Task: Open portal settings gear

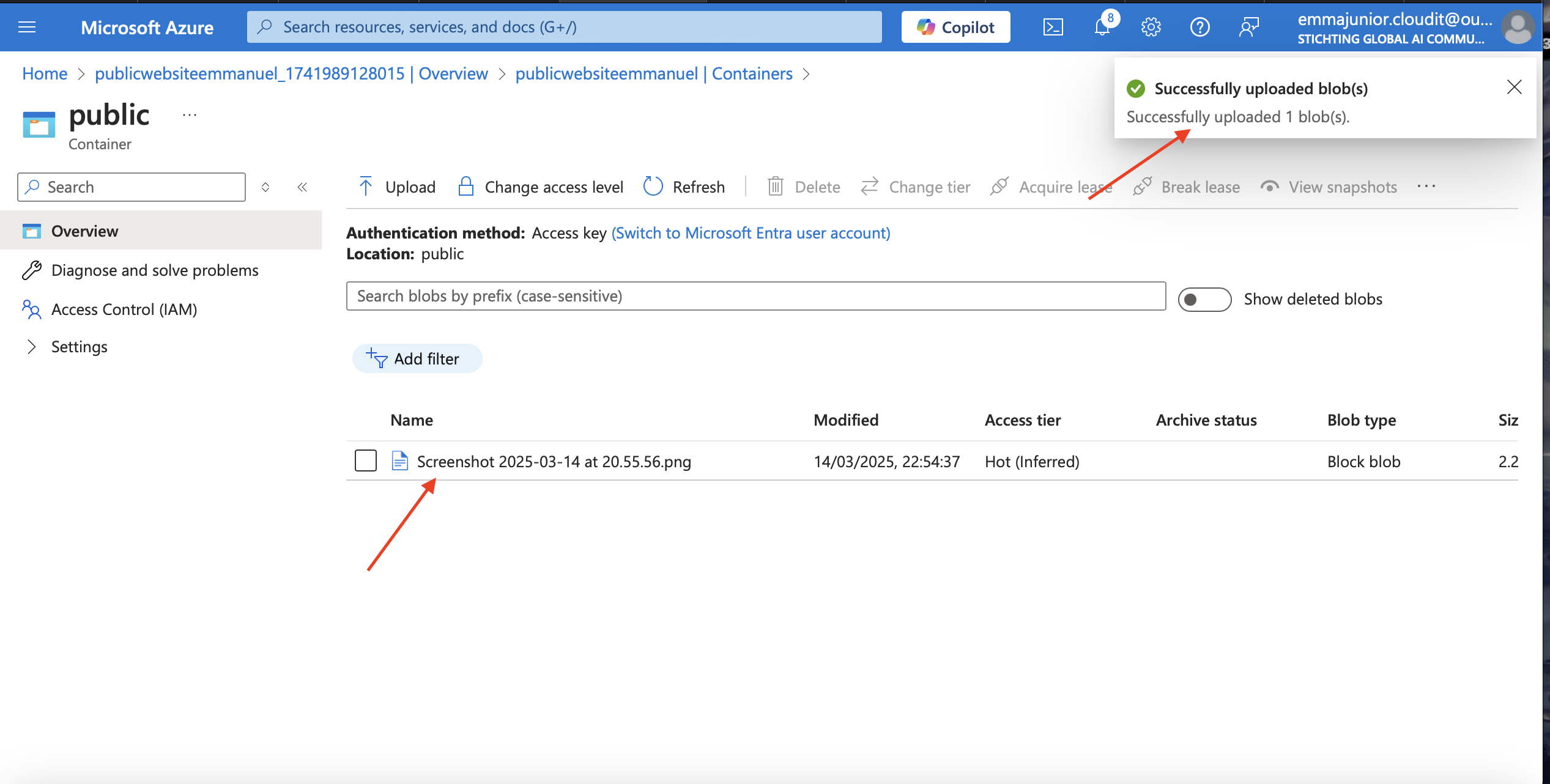Action: tap(1151, 27)
